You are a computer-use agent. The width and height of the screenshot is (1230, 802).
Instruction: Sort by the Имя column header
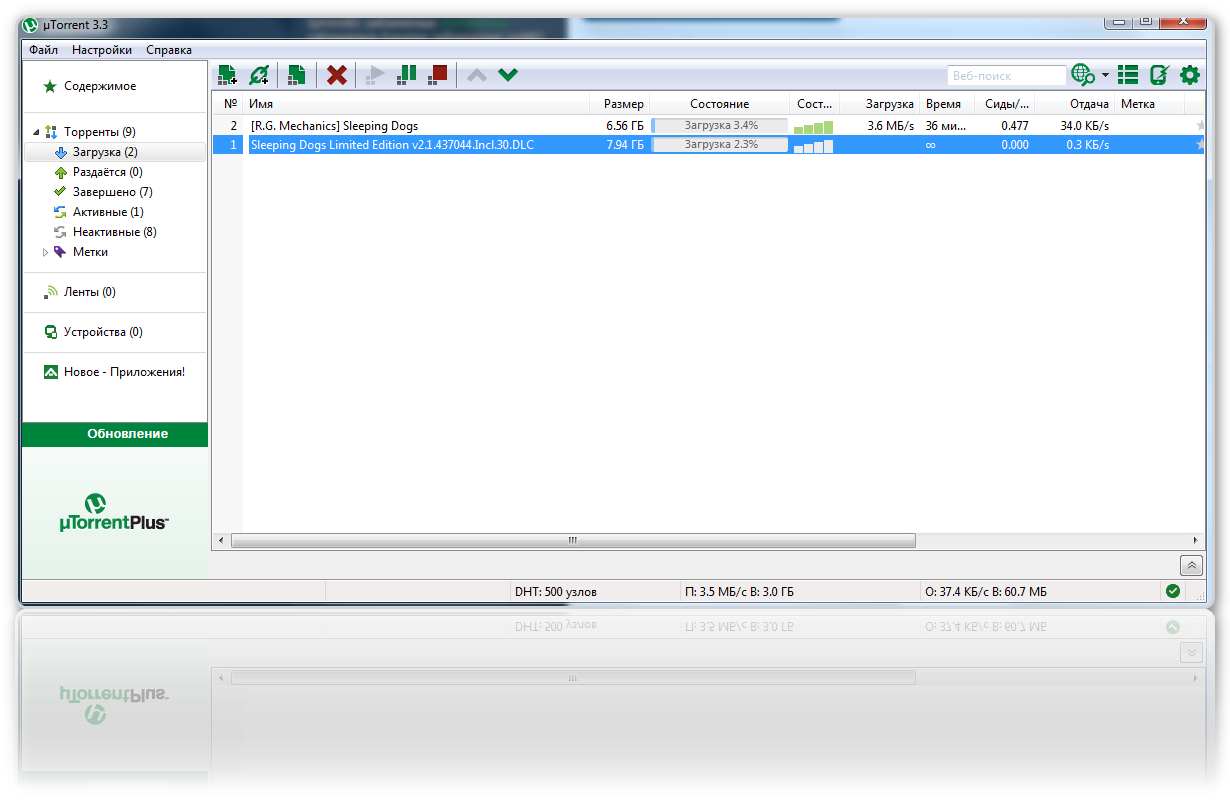[415, 104]
